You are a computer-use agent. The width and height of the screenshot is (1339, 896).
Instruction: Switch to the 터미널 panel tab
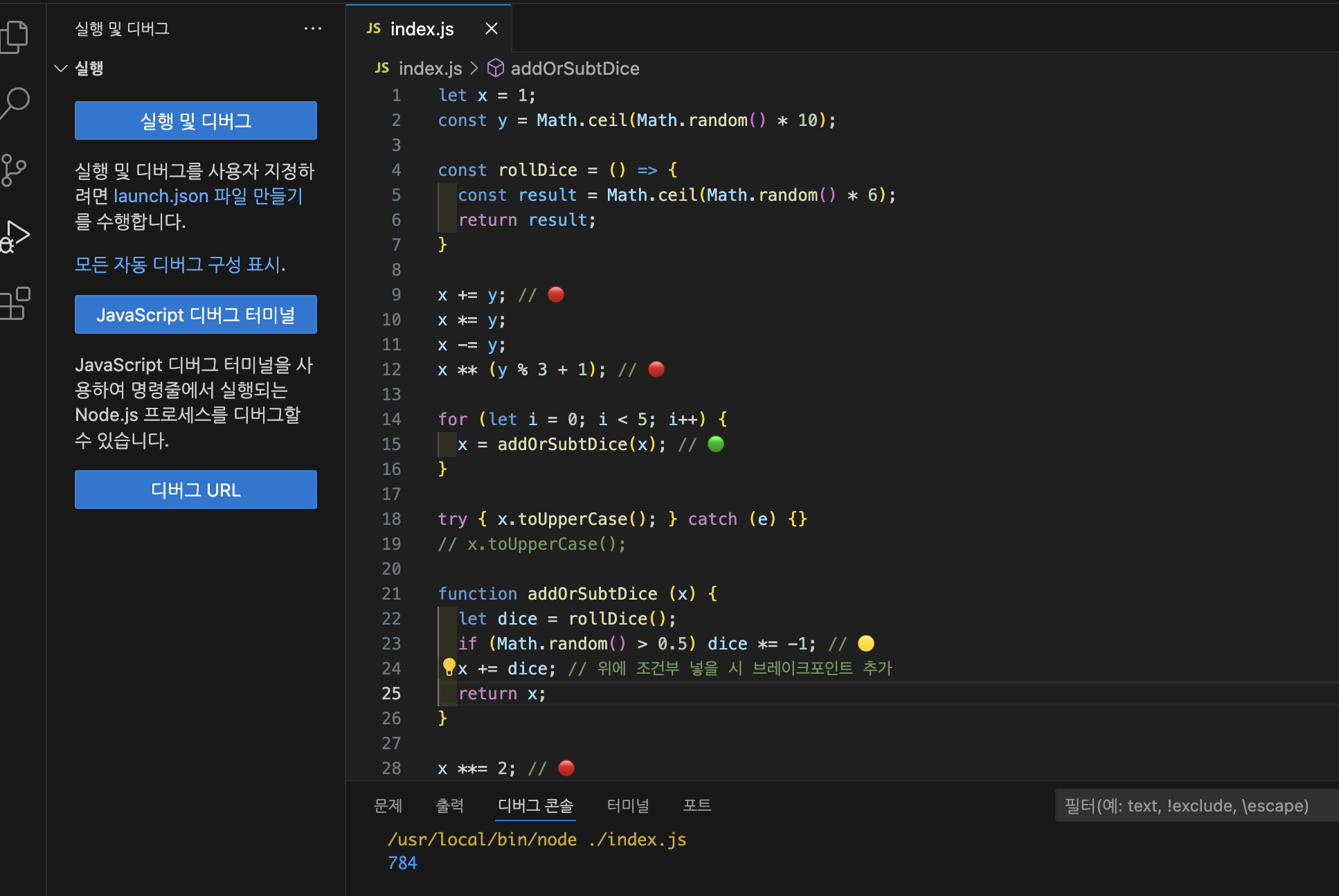click(x=627, y=805)
